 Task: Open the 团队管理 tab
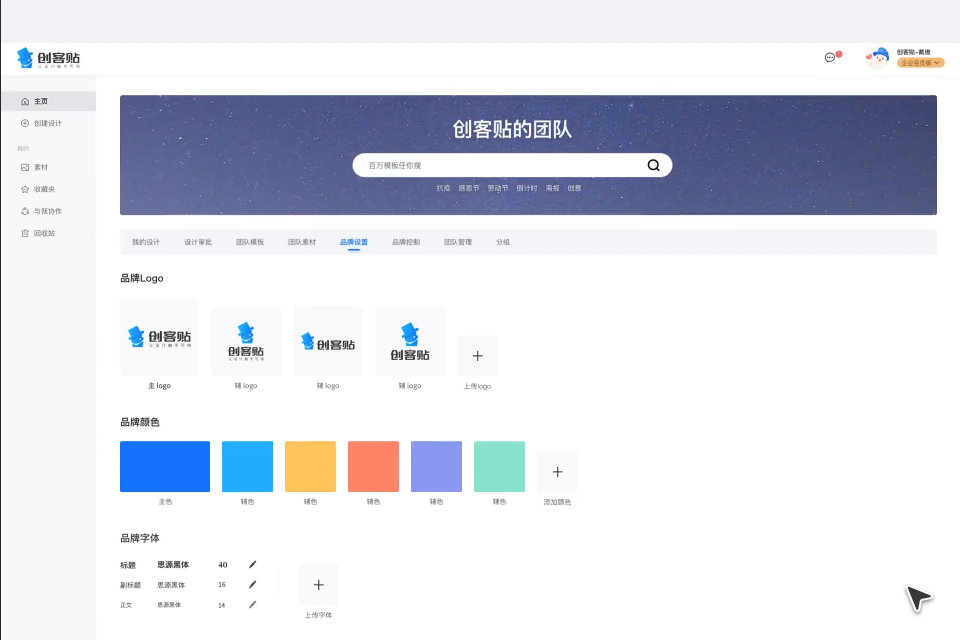(x=458, y=242)
